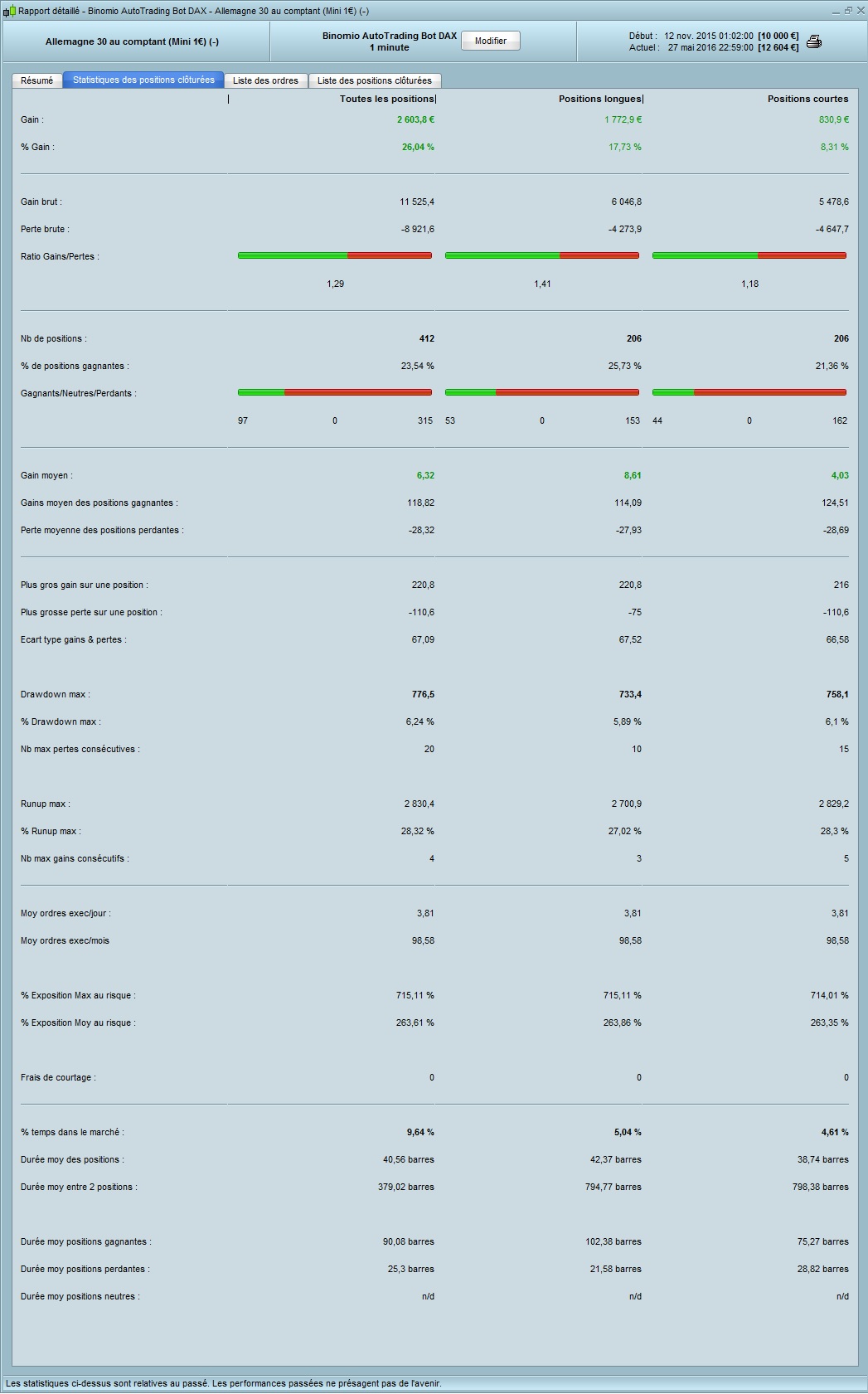Viewport: 868px width, 1394px height.
Task: Click the Toutes les positions column header
Action: 386,99
